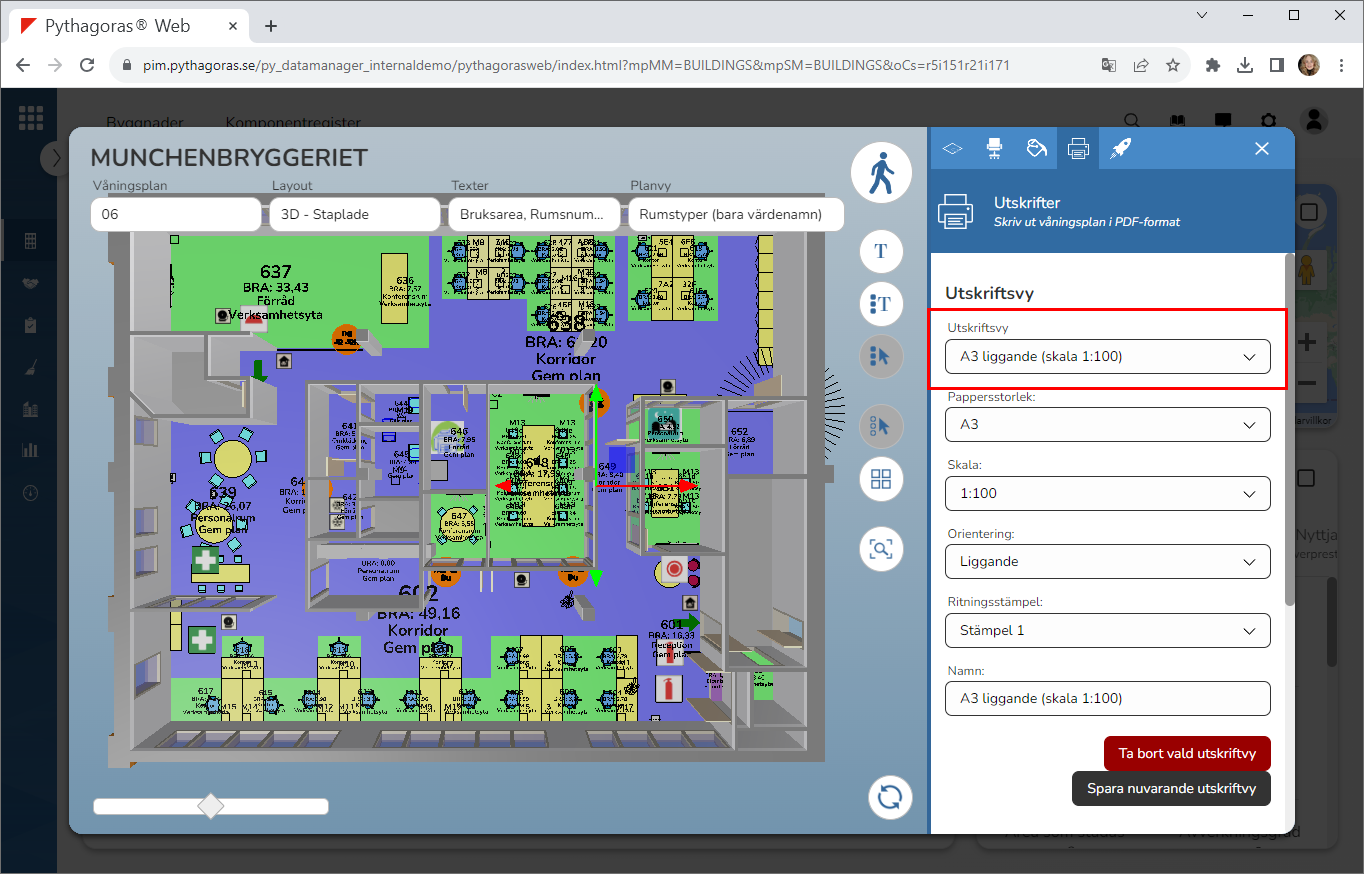The image size is (1364, 874).
Task: Close the side panel with the X
Action: click(x=1262, y=149)
